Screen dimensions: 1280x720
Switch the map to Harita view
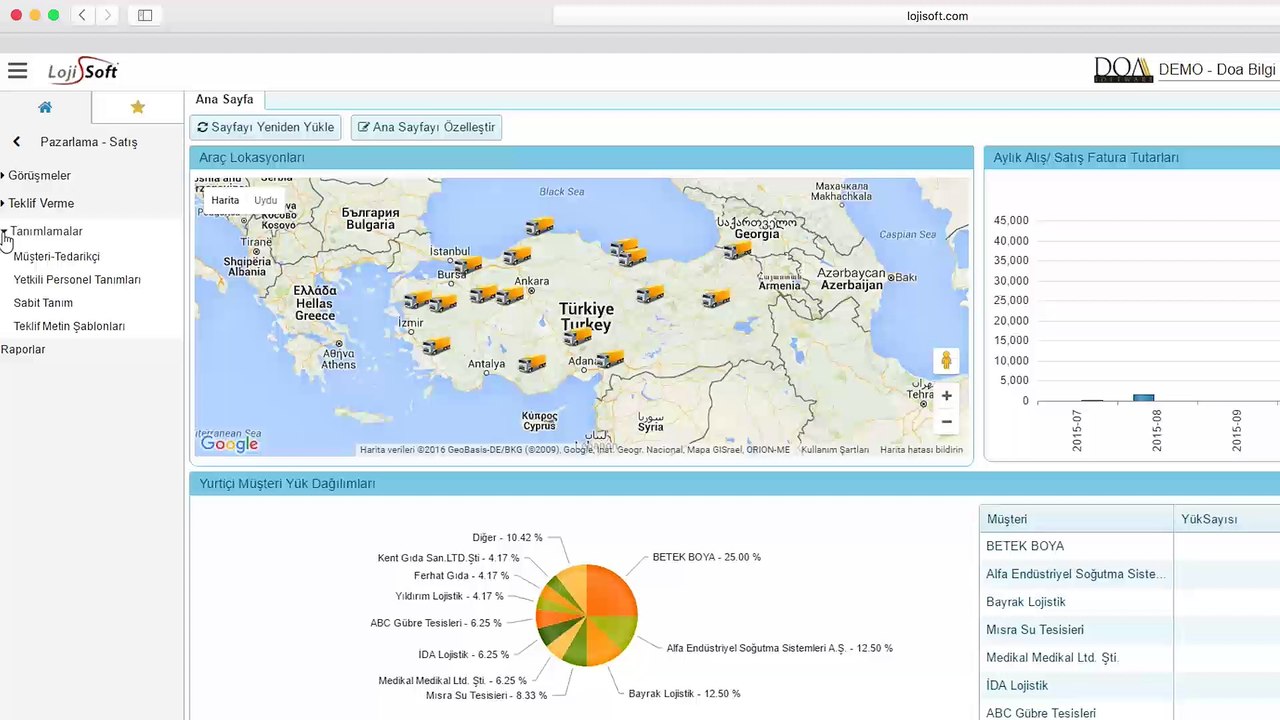tap(225, 200)
